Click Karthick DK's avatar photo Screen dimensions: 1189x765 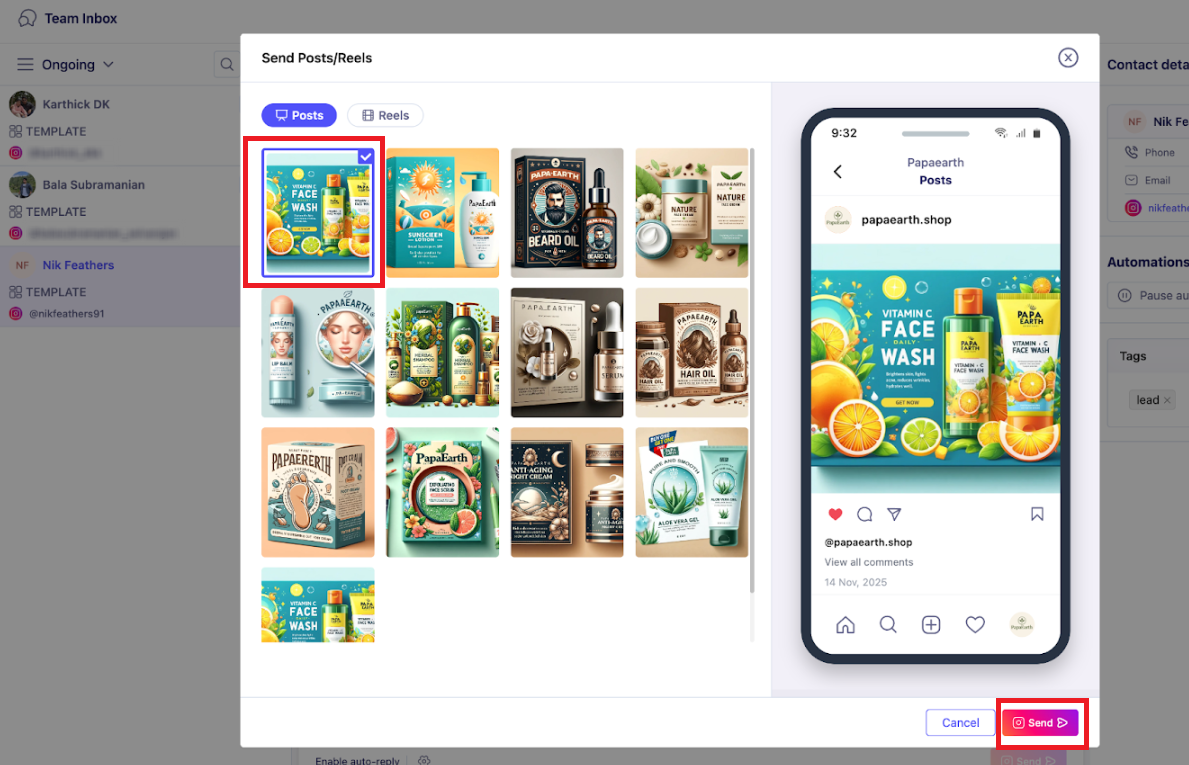(22, 104)
